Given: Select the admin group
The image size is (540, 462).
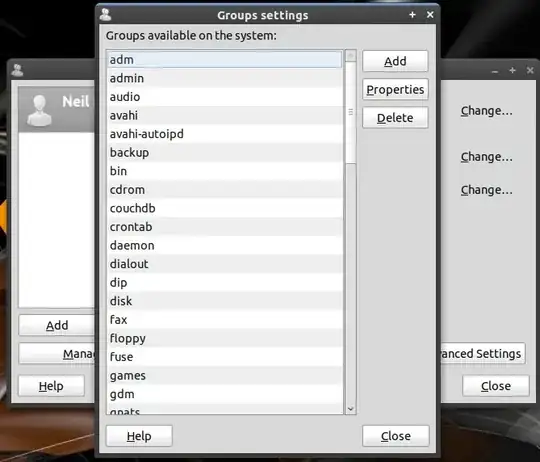Looking at the screenshot, I should [225, 78].
